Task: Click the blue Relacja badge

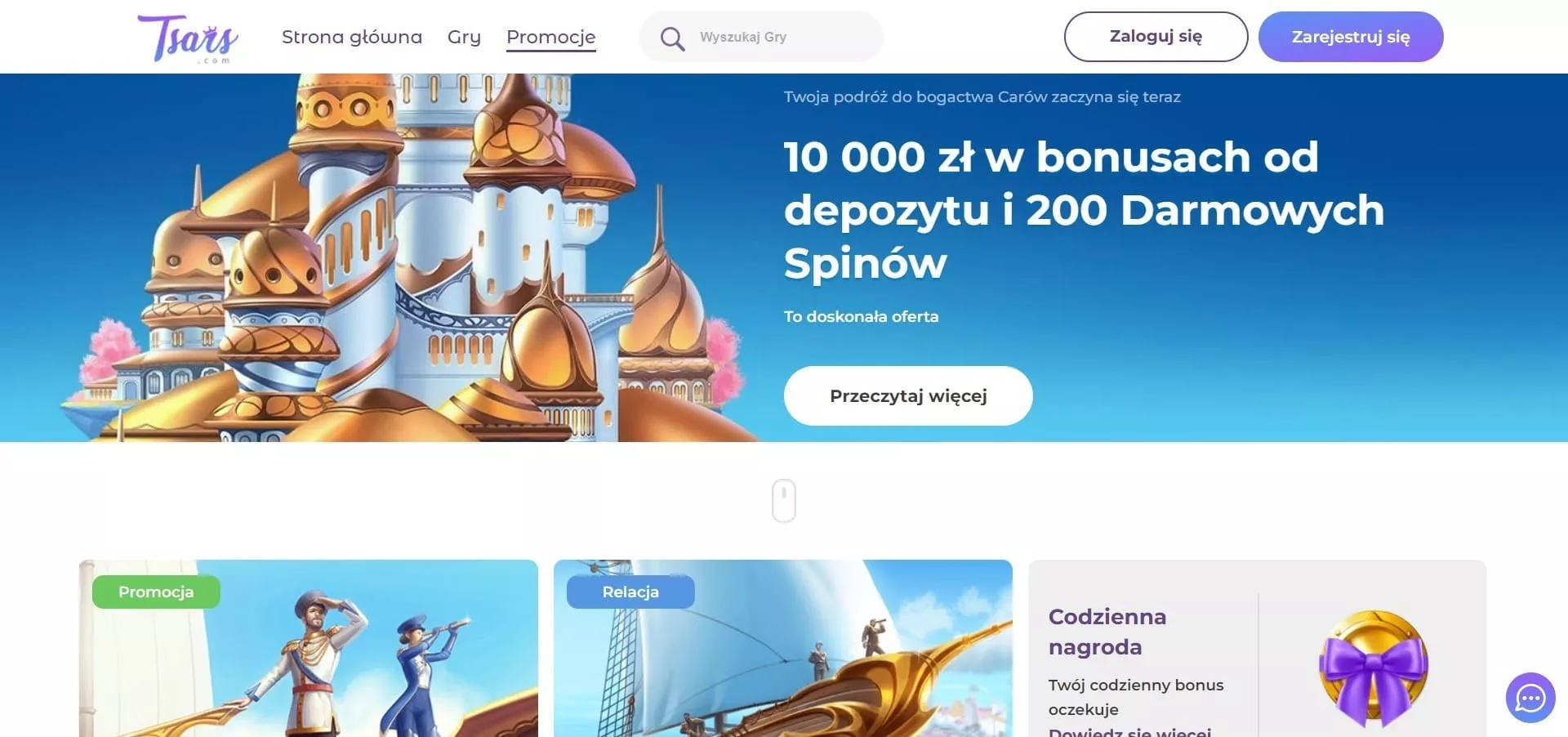Action: [x=630, y=592]
